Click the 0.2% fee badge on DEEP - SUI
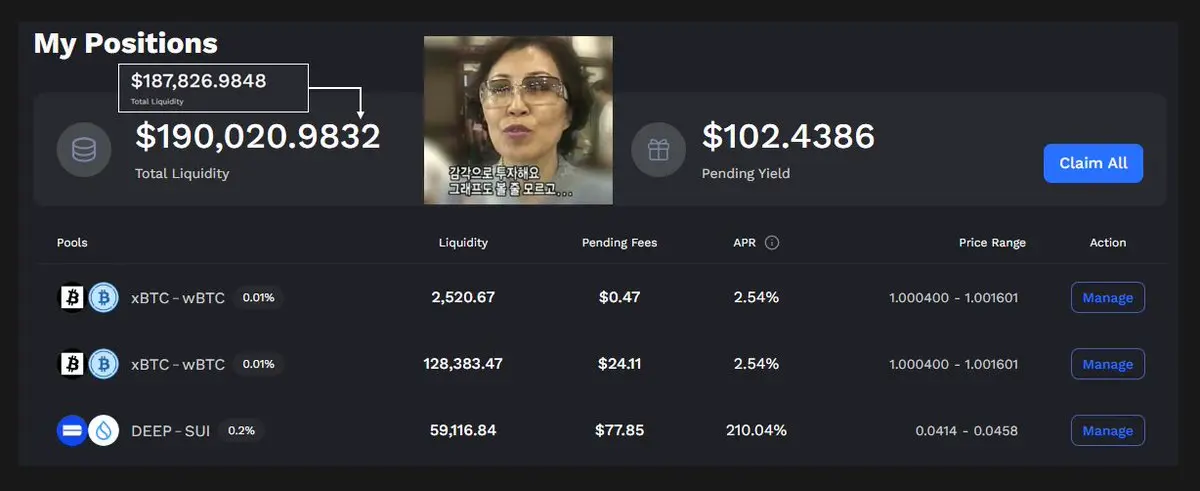This screenshot has width=1200, height=491. (241, 431)
